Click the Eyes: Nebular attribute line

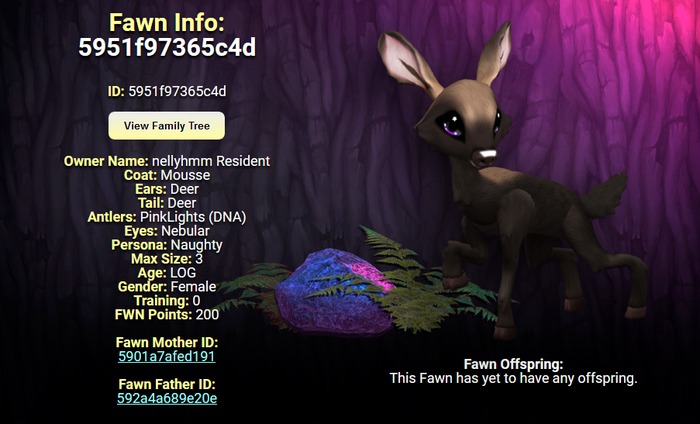tap(167, 231)
